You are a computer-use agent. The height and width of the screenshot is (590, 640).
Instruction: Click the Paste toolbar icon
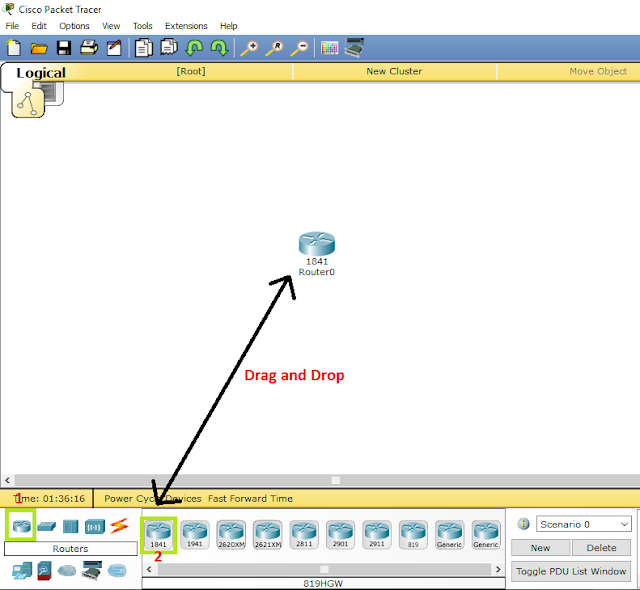click(x=169, y=47)
